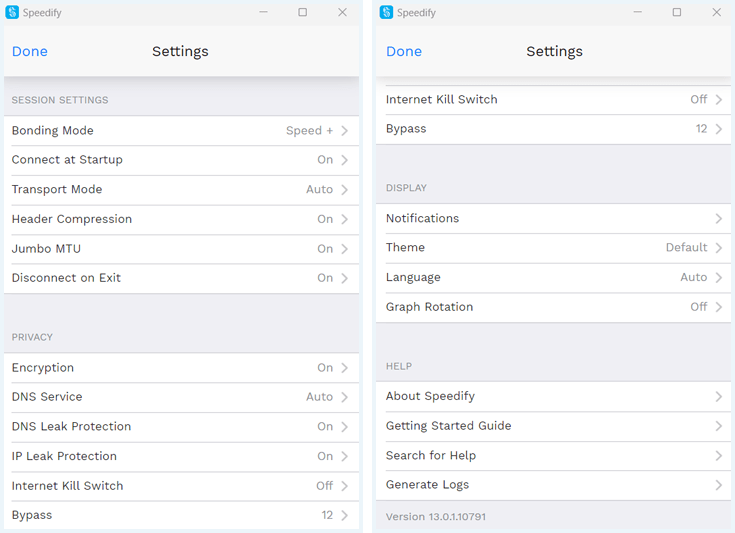Open the Theme setting
The width and height of the screenshot is (735, 533).
coord(553,248)
